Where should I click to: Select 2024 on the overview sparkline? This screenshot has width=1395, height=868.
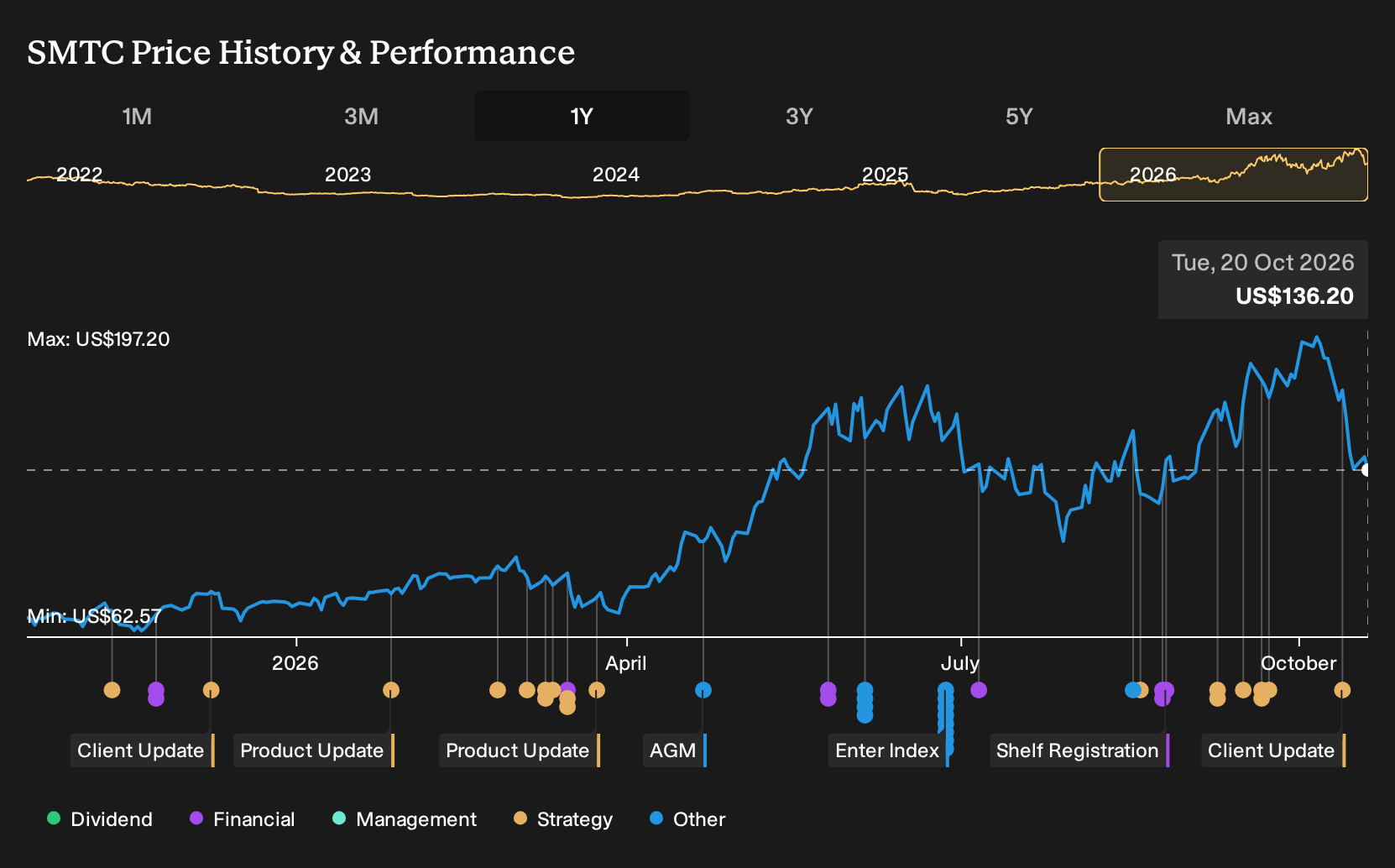pyautogui.click(x=616, y=175)
